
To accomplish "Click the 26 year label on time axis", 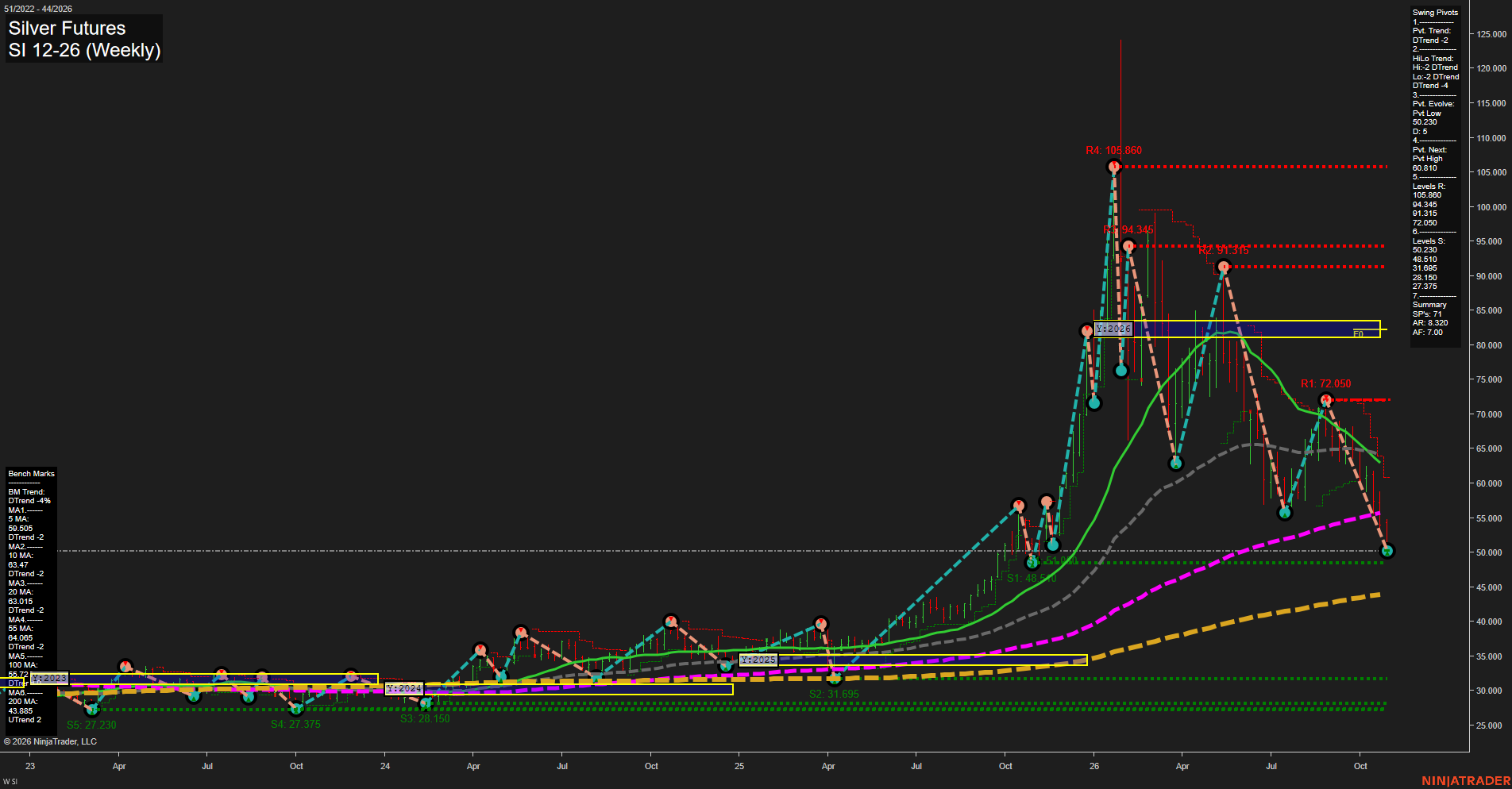I will (1094, 766).
